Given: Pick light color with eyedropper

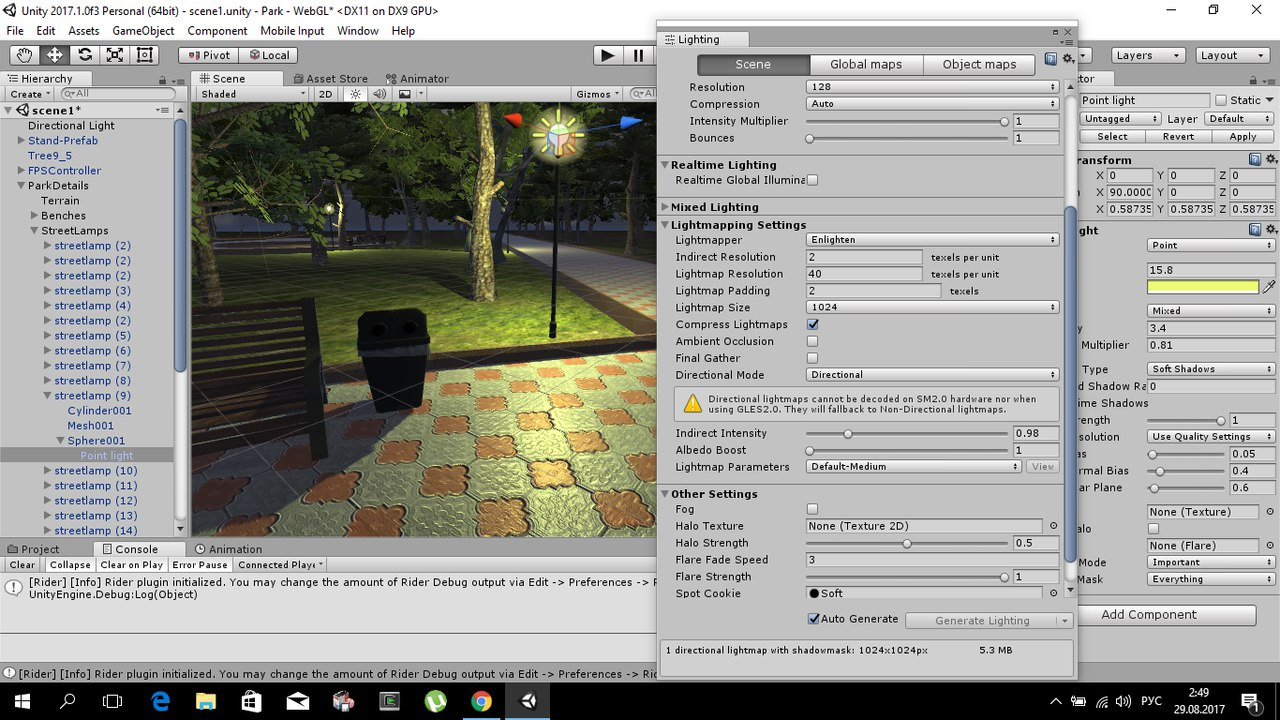Looking at the screenshot, I should (x=1269, y=287).
